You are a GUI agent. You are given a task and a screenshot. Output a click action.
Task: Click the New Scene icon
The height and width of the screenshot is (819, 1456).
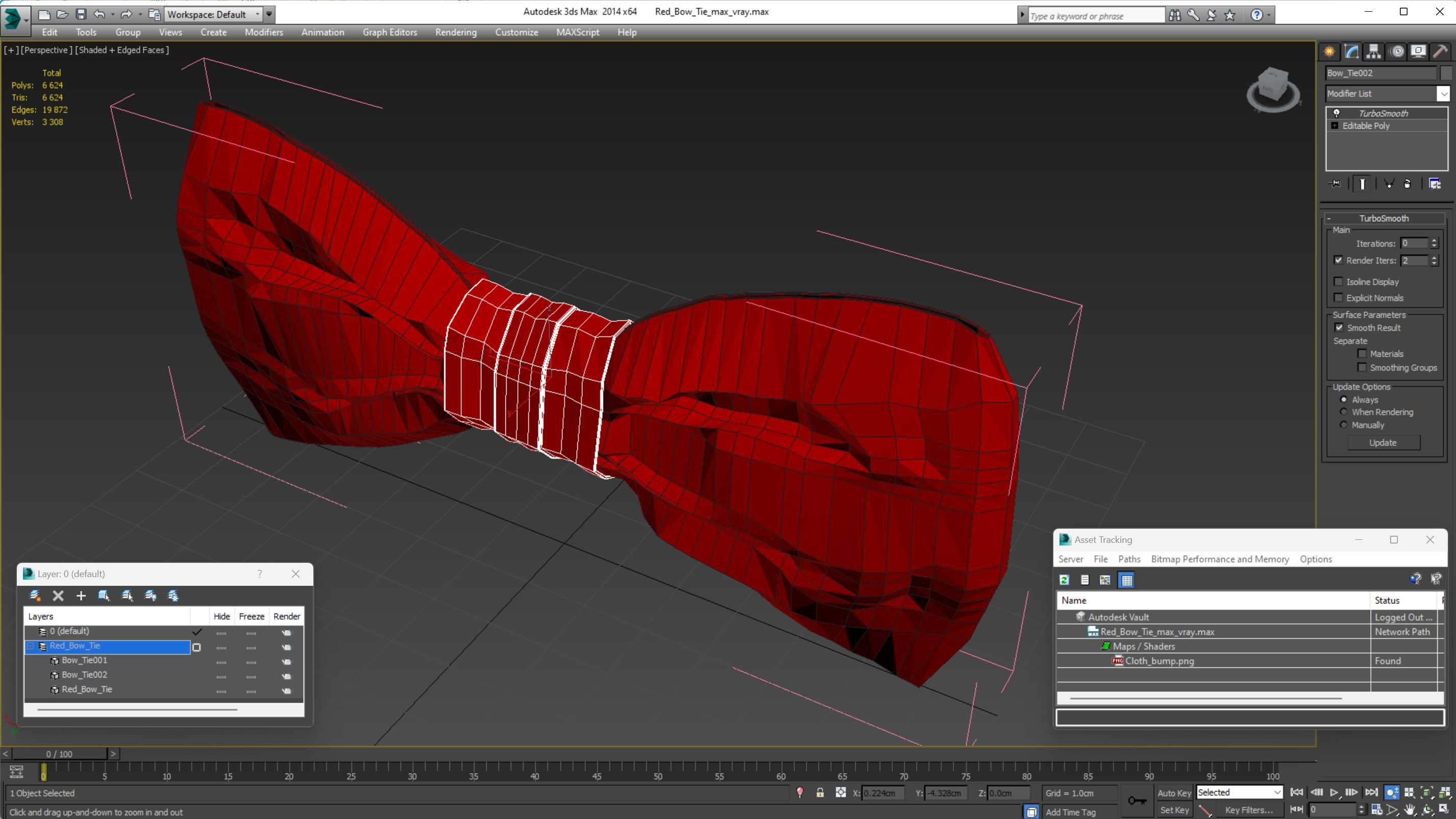pyautogui.click(x=44, y=14)
